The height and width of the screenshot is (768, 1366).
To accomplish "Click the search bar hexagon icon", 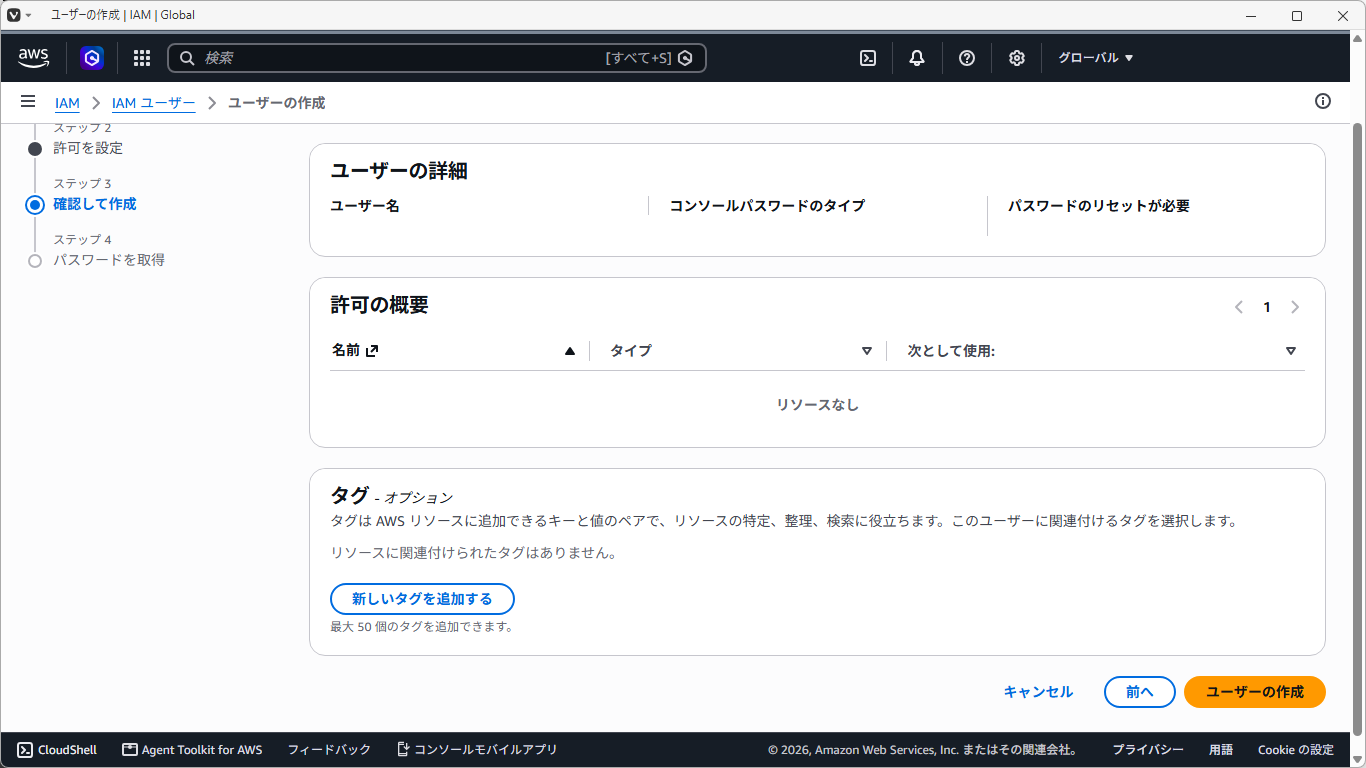I will coord(685,58).
